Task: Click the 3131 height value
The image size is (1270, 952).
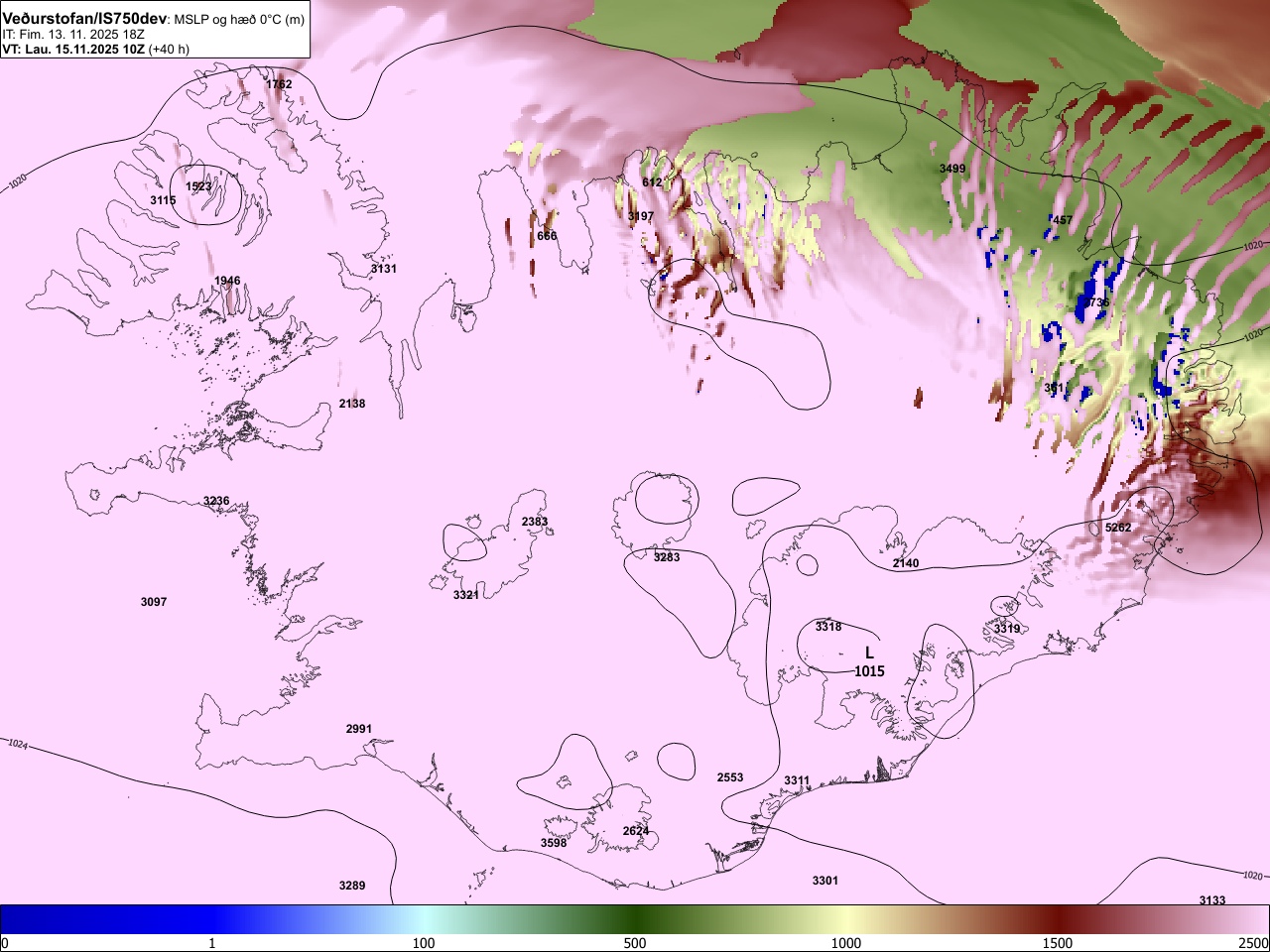Action: coord(383,269)
